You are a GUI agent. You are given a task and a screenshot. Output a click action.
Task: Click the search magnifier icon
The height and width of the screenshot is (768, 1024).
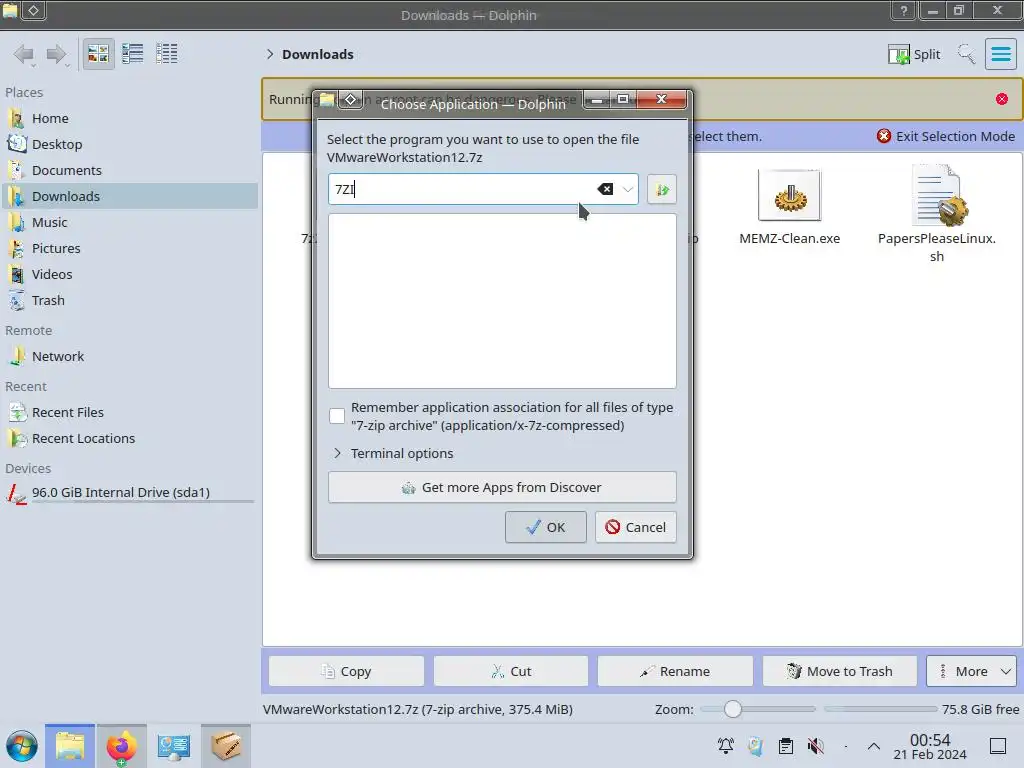[966, 54]
